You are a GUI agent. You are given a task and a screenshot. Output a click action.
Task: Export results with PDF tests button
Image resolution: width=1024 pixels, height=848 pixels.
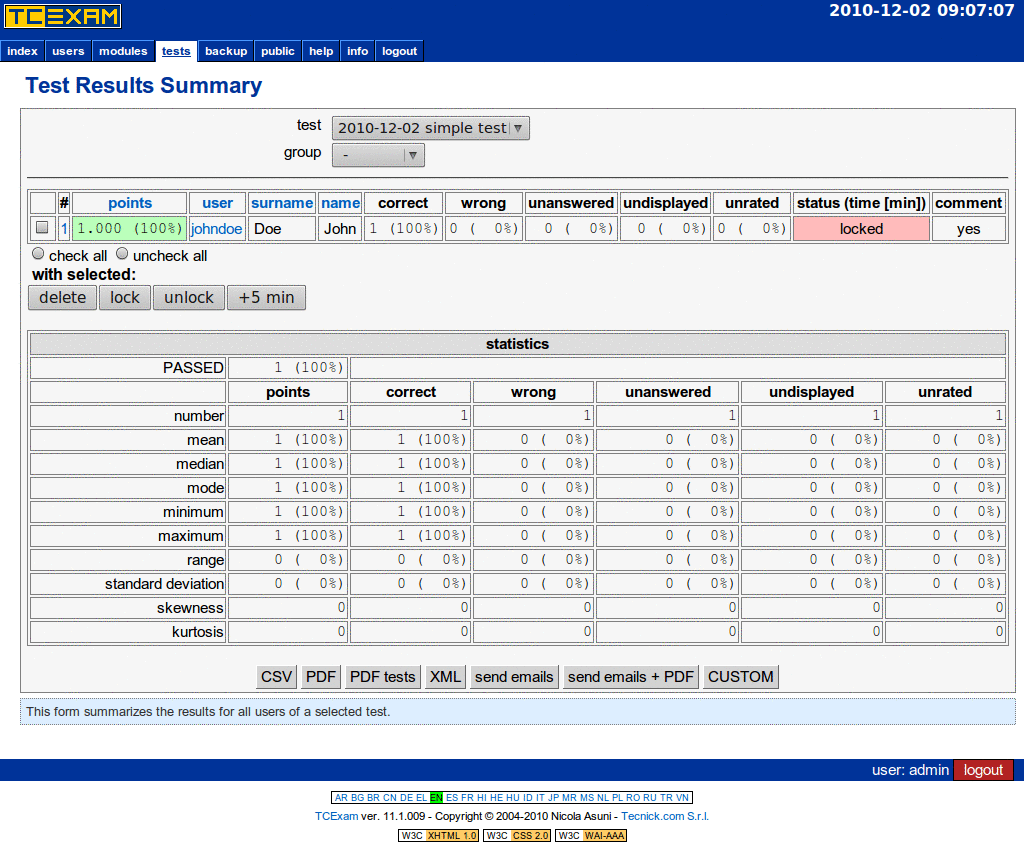pyautogui.click(x=383, y=677)
